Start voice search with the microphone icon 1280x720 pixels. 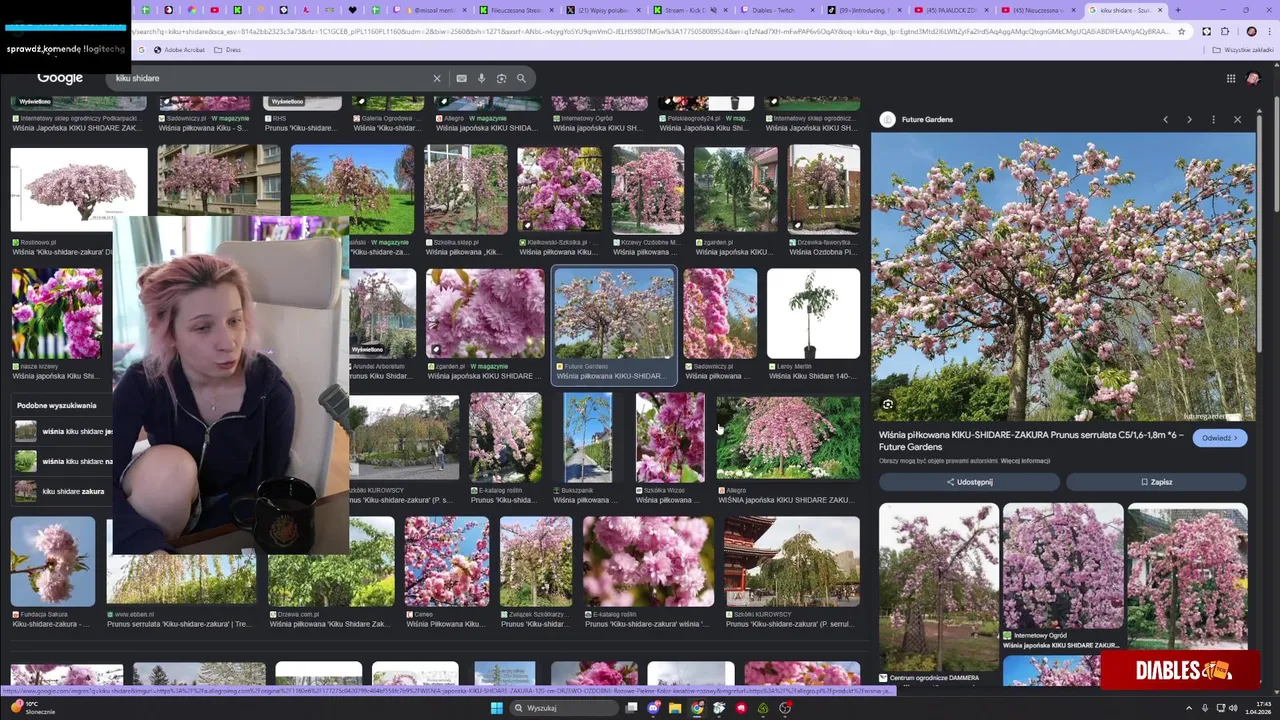coord(481,78)
